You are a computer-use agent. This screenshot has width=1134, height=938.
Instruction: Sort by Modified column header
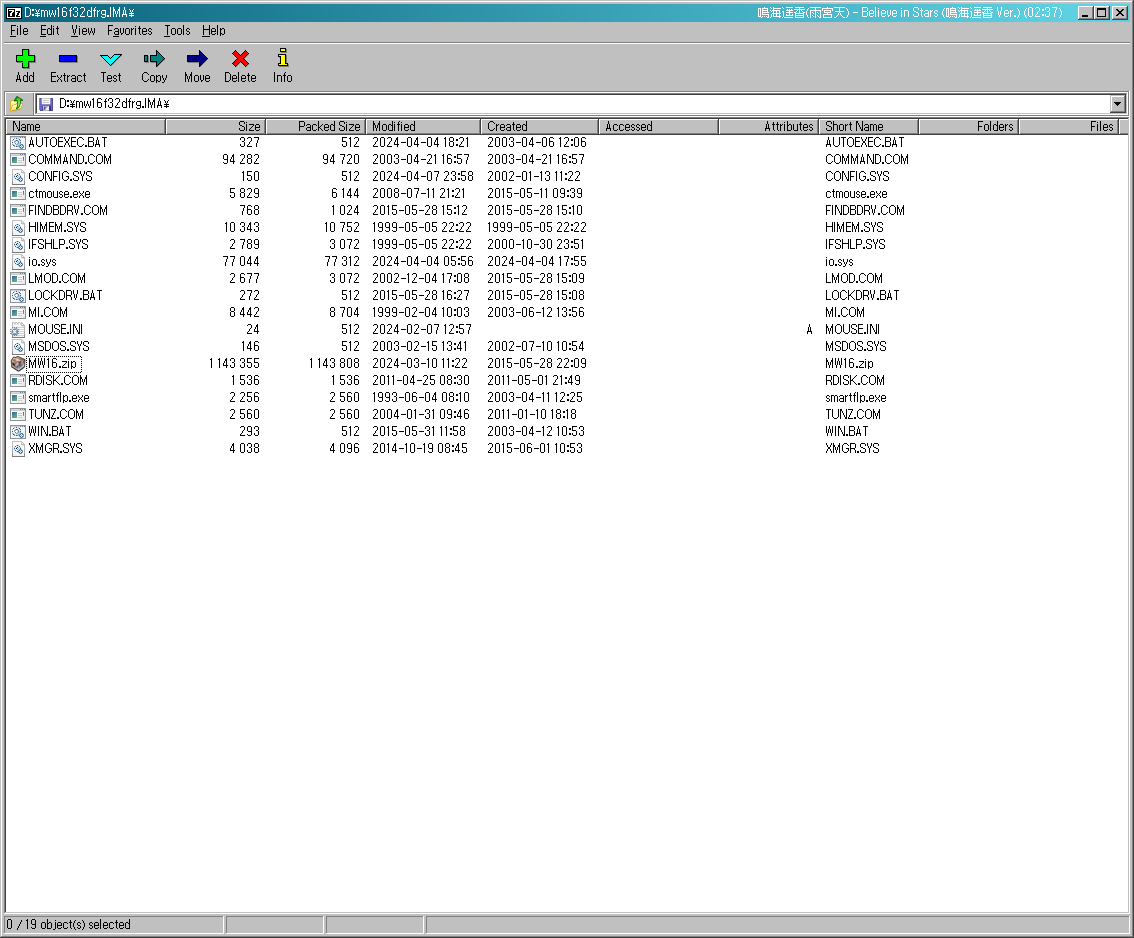coord(423,127)
